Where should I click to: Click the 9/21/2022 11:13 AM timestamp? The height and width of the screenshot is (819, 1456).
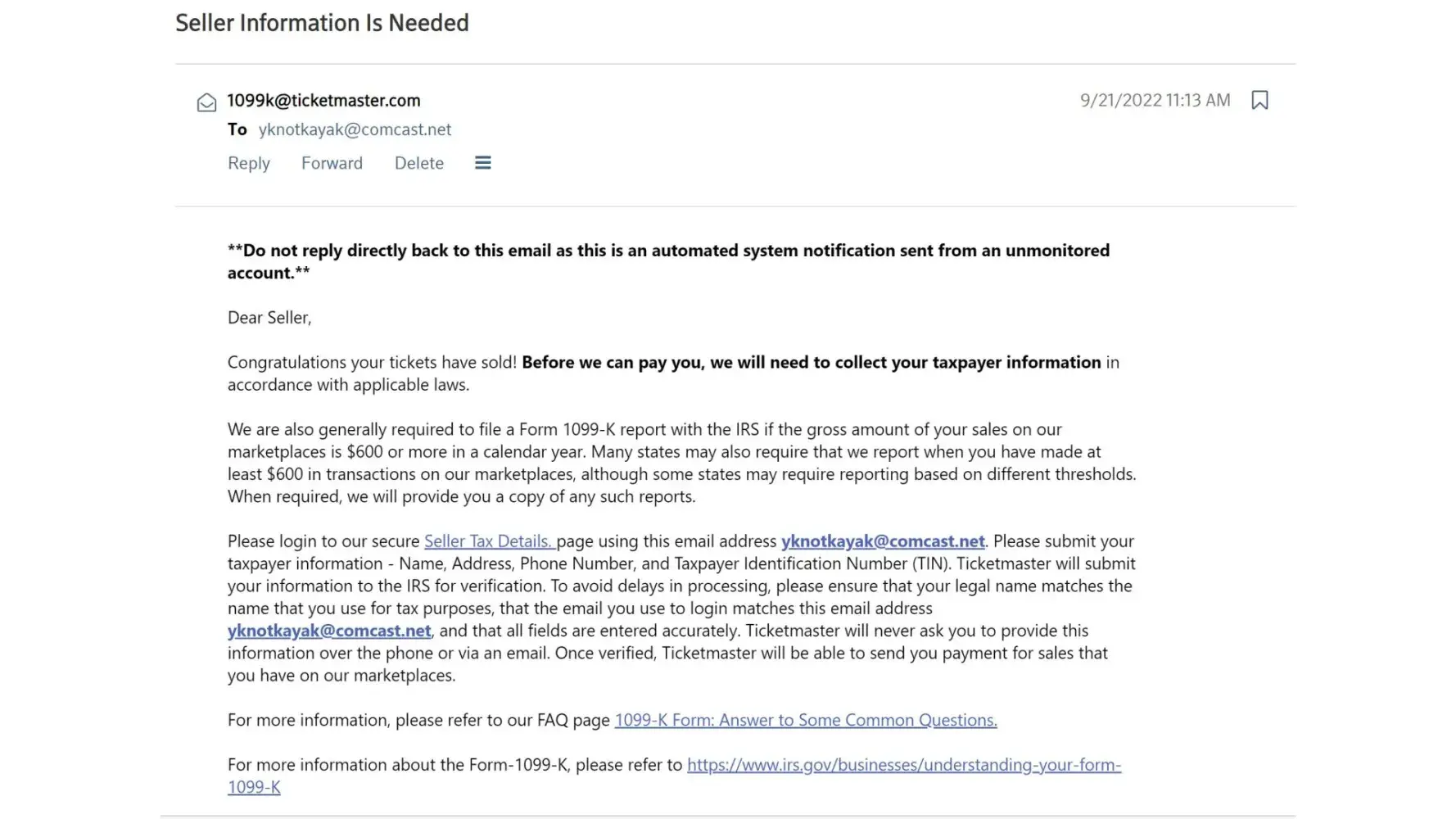click(x=1155, y=100)
